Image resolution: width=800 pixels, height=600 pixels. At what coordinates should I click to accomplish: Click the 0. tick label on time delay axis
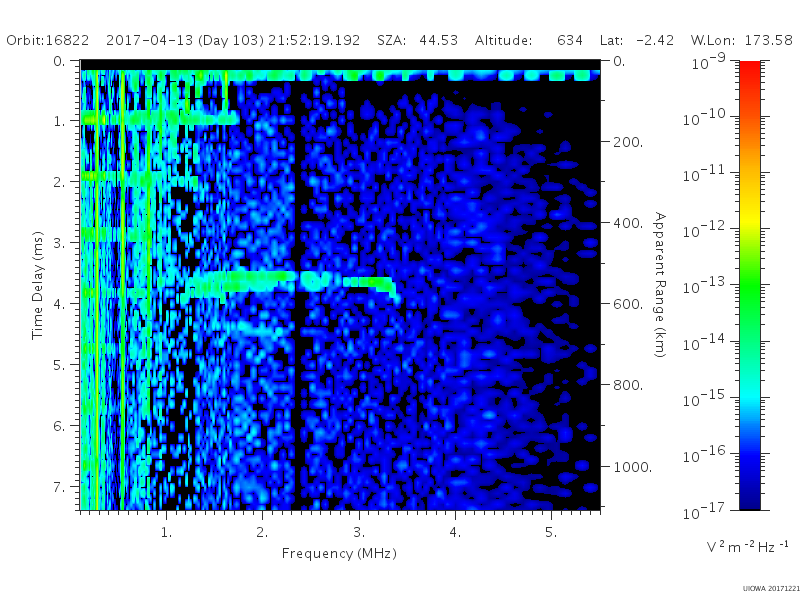(x=60, y=61)
